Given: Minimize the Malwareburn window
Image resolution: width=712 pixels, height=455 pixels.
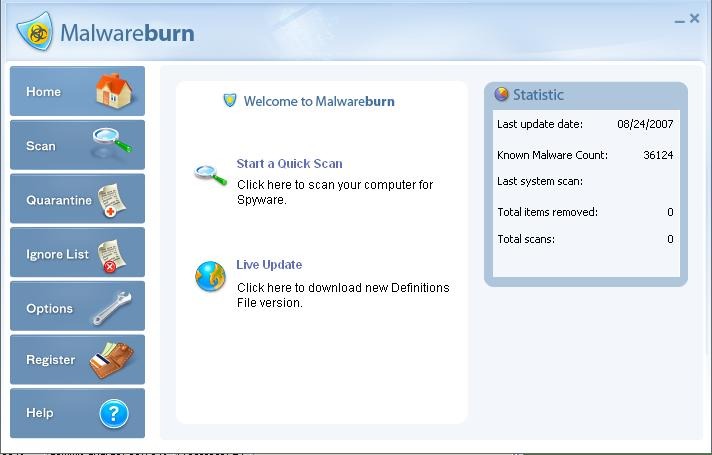Looking at the screenshot, I should coord(679,20).
